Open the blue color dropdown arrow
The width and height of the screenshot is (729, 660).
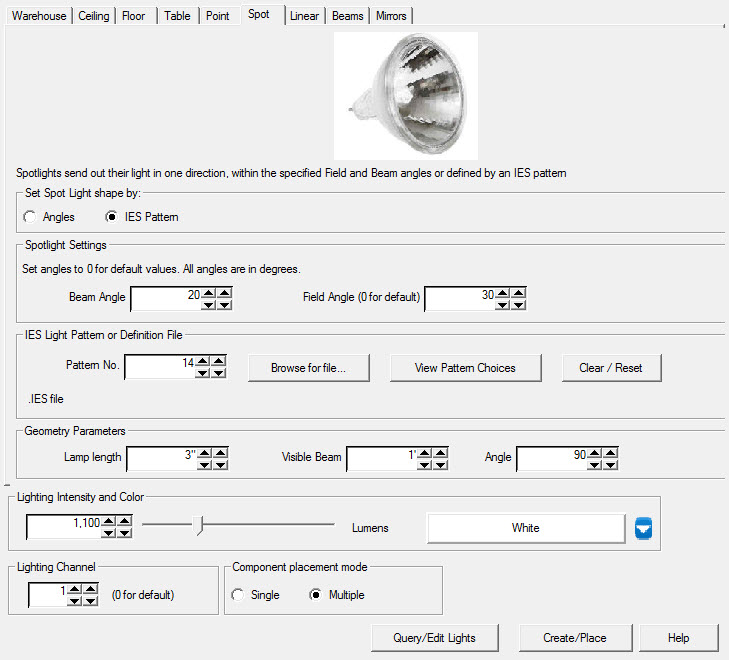[x=644, y=528]
